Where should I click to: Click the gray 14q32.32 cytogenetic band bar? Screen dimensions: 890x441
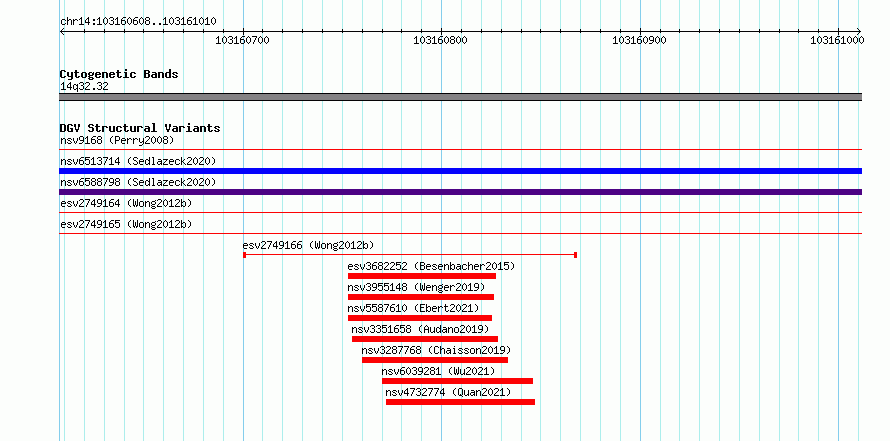click(x=460, y=97)
